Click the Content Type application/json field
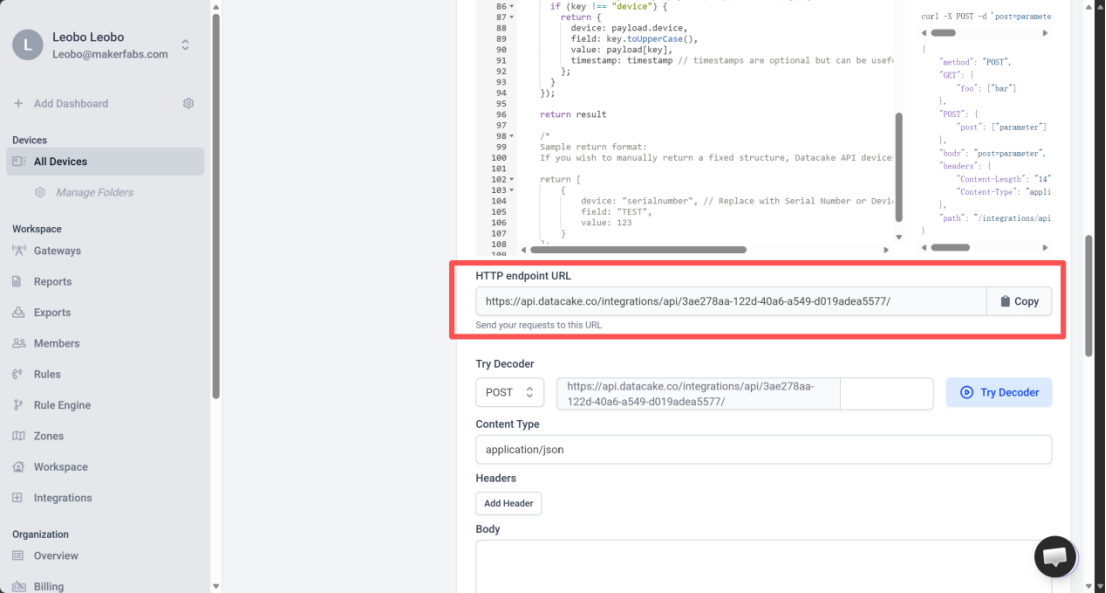Image resolution: width=1106 pixels, height=593 pixels. pyautogui.click(x=763, y=450)
